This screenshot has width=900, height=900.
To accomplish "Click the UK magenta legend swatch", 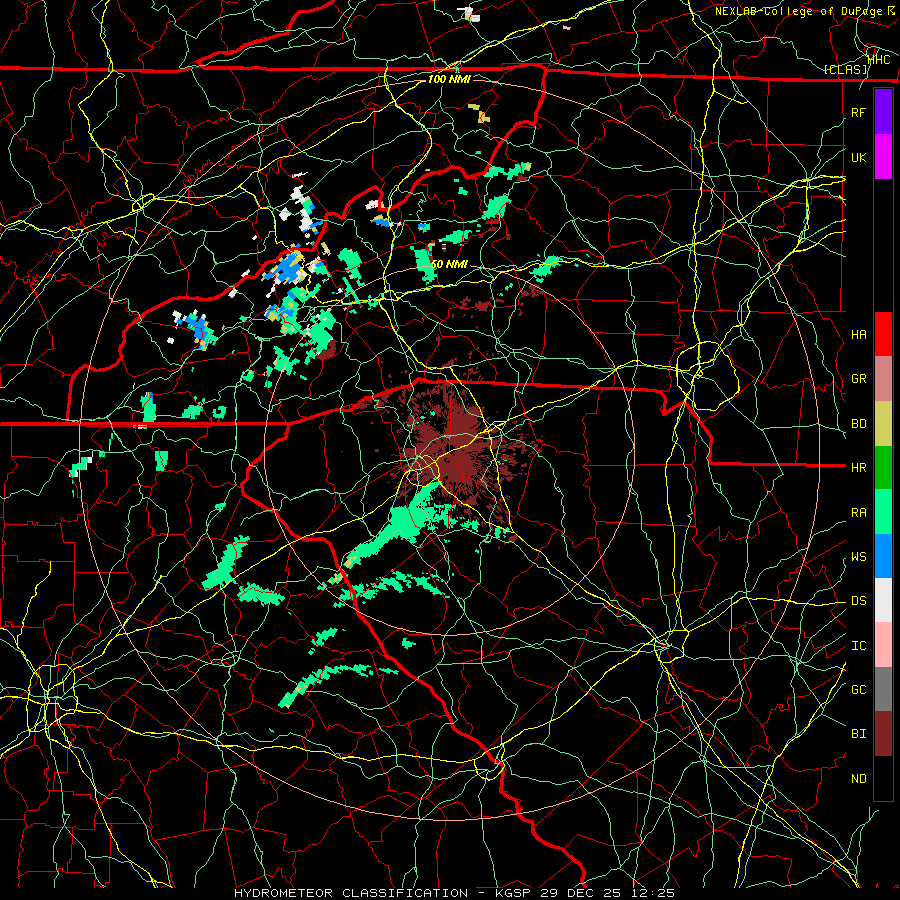I will point(883,157).
